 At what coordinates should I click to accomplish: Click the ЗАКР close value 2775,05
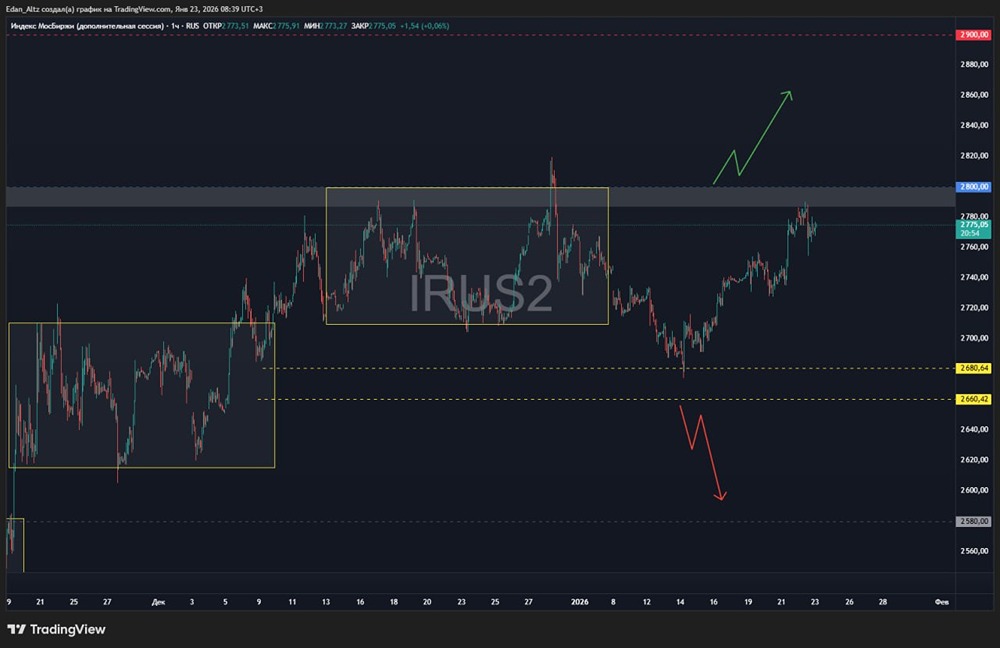click(x=383, y=26)
